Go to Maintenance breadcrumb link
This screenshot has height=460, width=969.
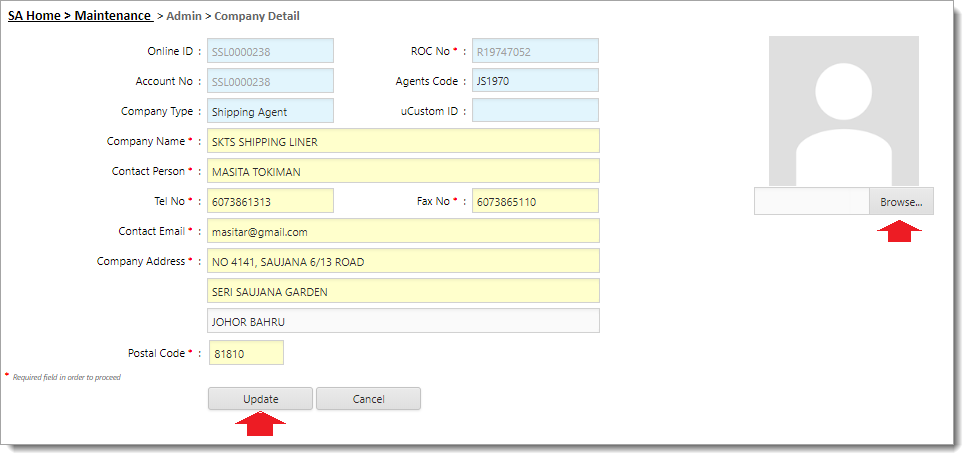[x=112, y=16]
